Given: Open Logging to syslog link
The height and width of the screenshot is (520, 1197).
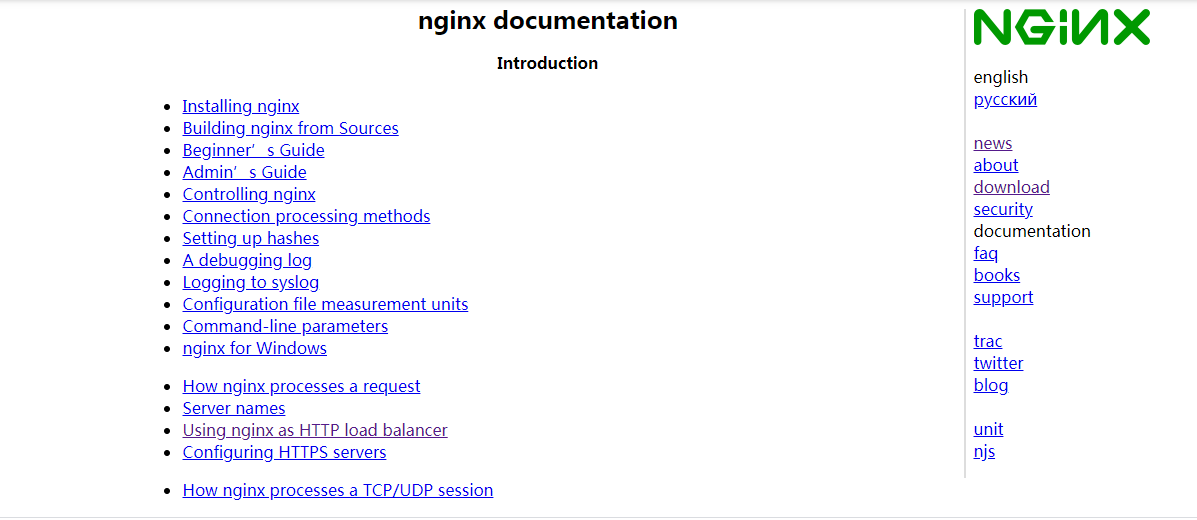Looking at the screenshot, I should click(x=250, y=283).
